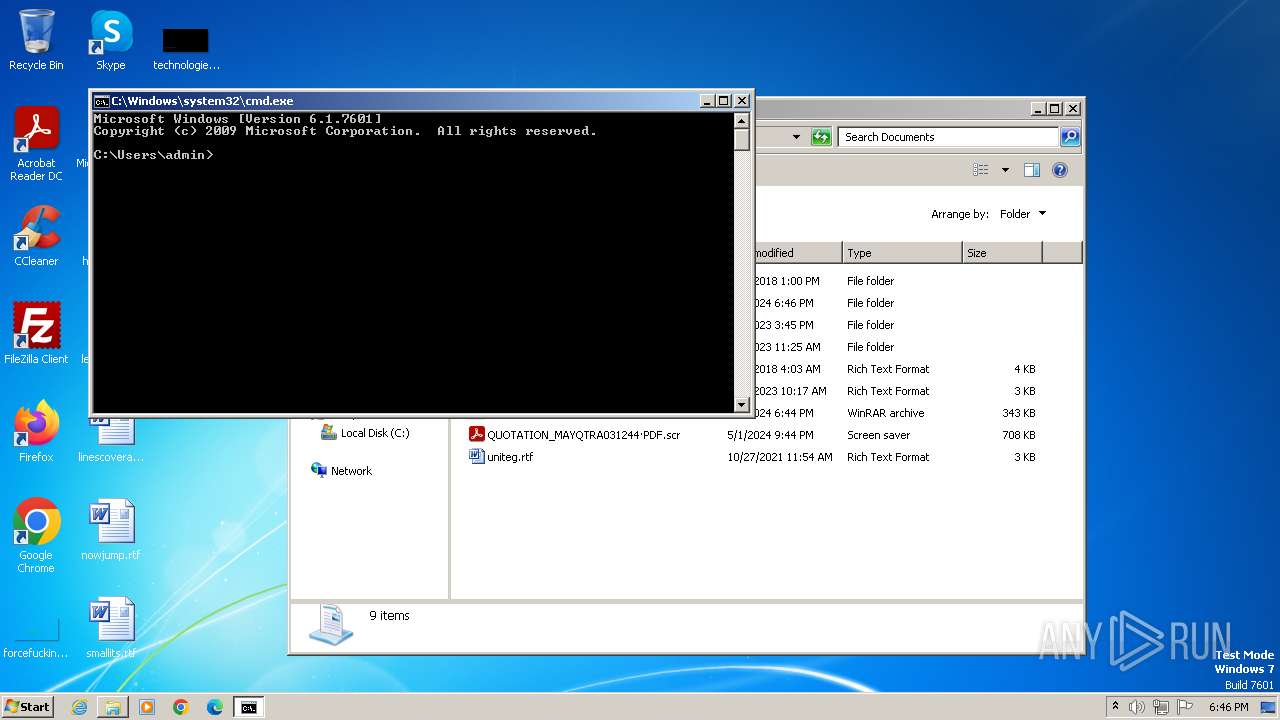Click inside the command prompt console
The width and height of the screenshot is (1280, 720).
413,262
